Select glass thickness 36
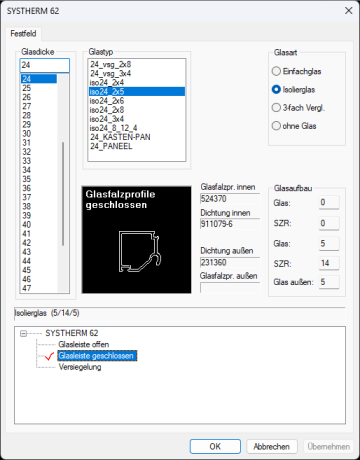Screen dimensions: 360x460 39,188
